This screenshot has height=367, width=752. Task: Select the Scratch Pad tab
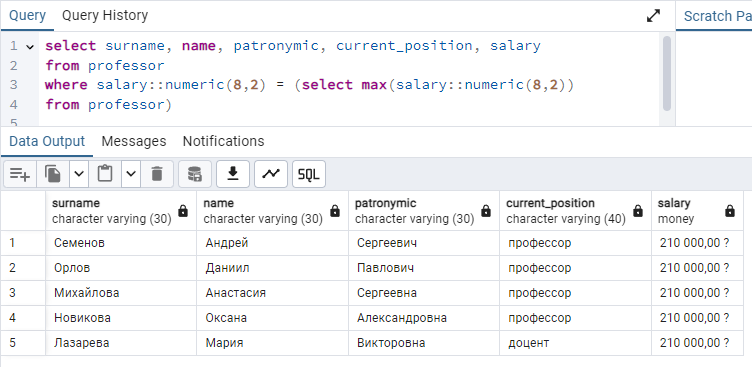[x=715, y=16]
